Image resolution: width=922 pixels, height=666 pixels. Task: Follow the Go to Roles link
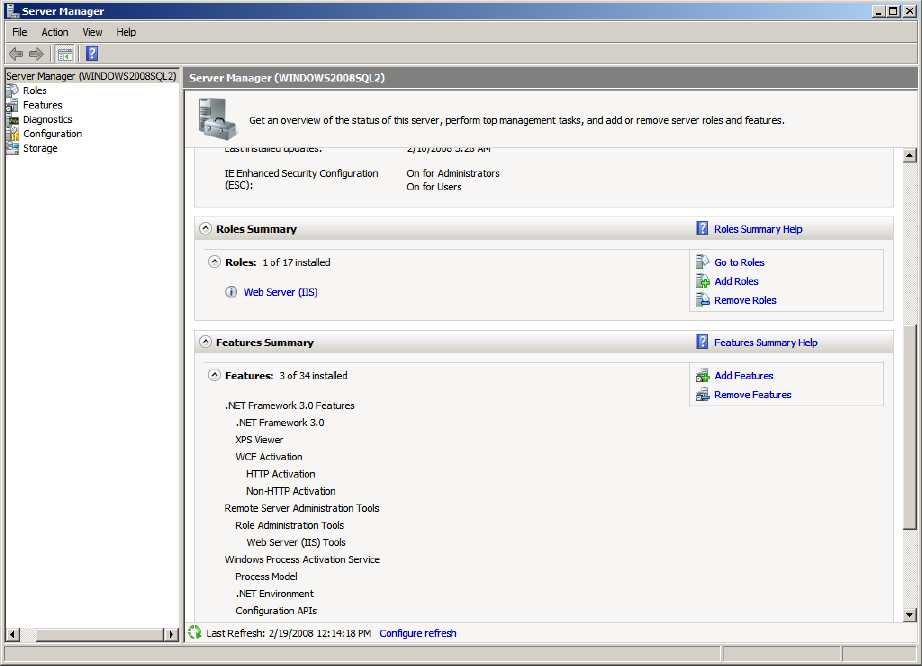coord(739,263)
